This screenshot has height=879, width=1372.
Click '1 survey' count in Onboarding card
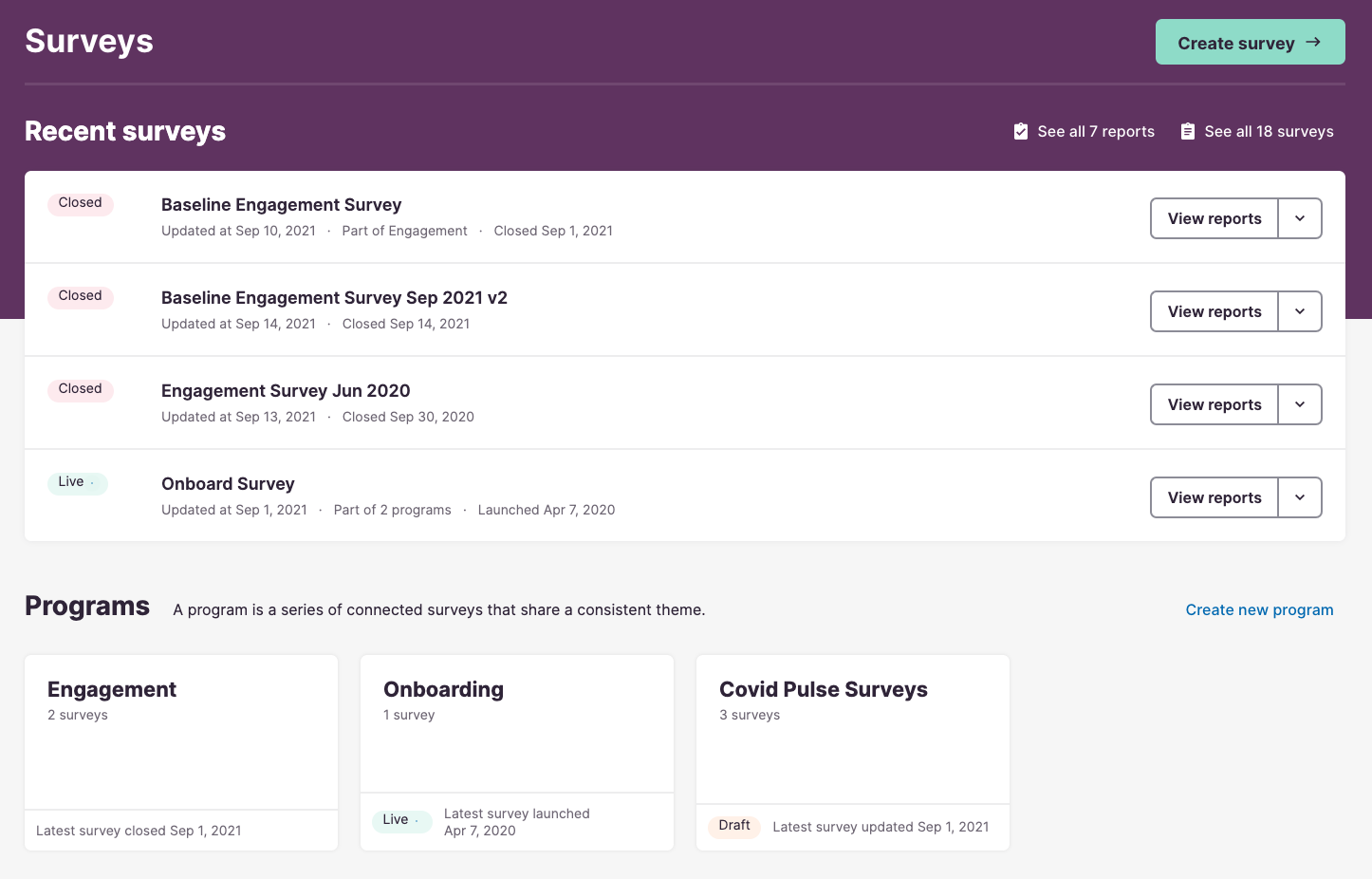pyautogui.click(x=409, y=715)
